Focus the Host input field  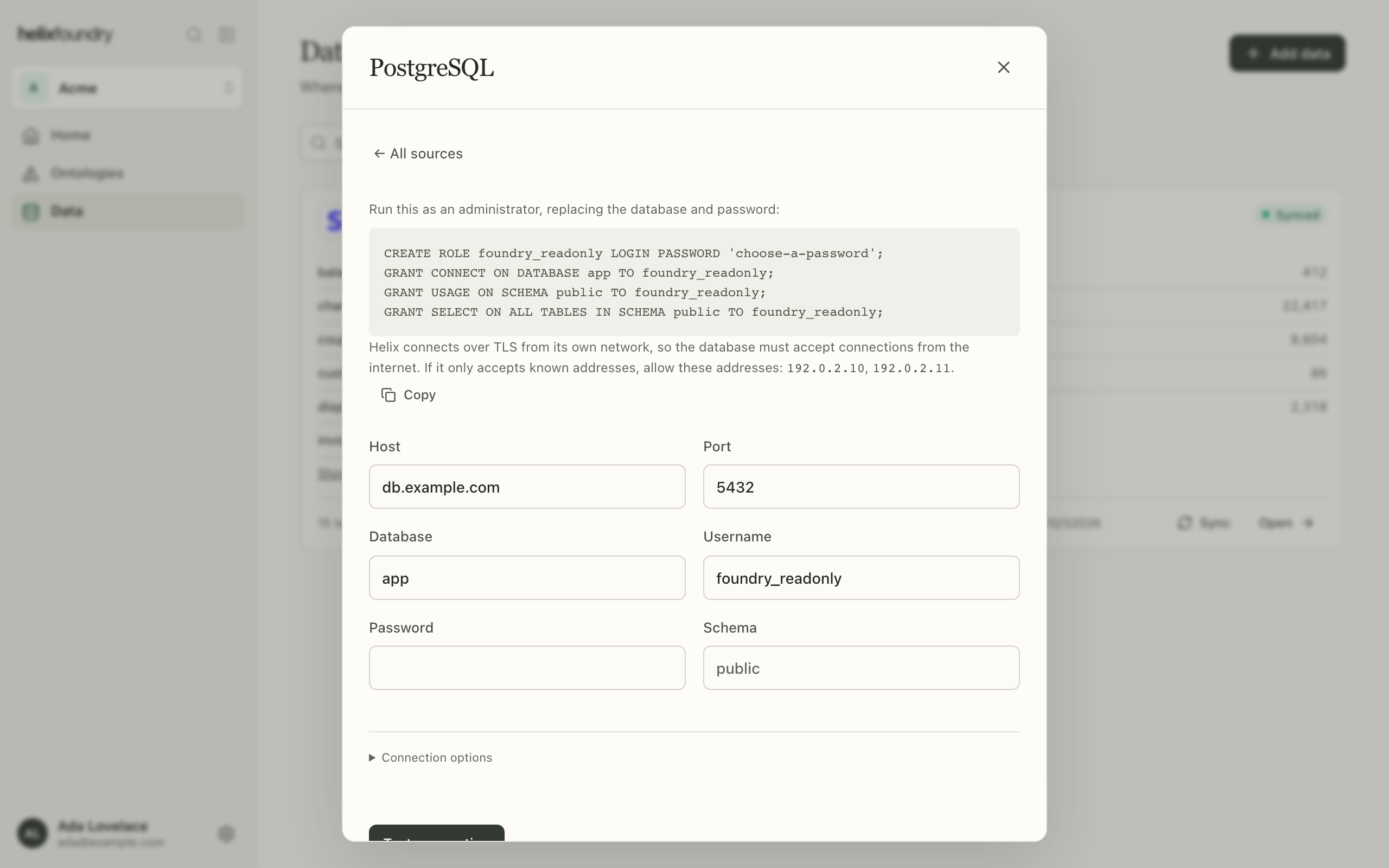(527, 487)
